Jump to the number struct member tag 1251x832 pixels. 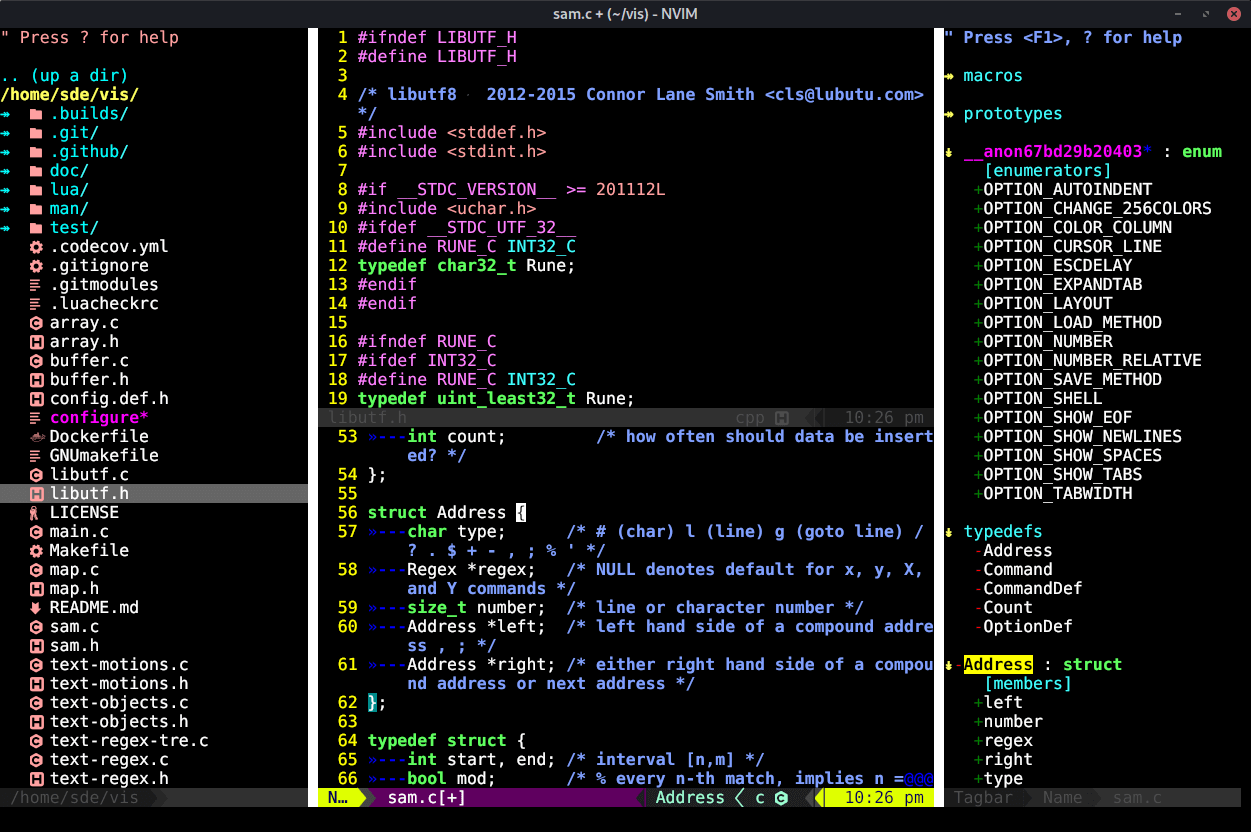[x=1013, y=722]
